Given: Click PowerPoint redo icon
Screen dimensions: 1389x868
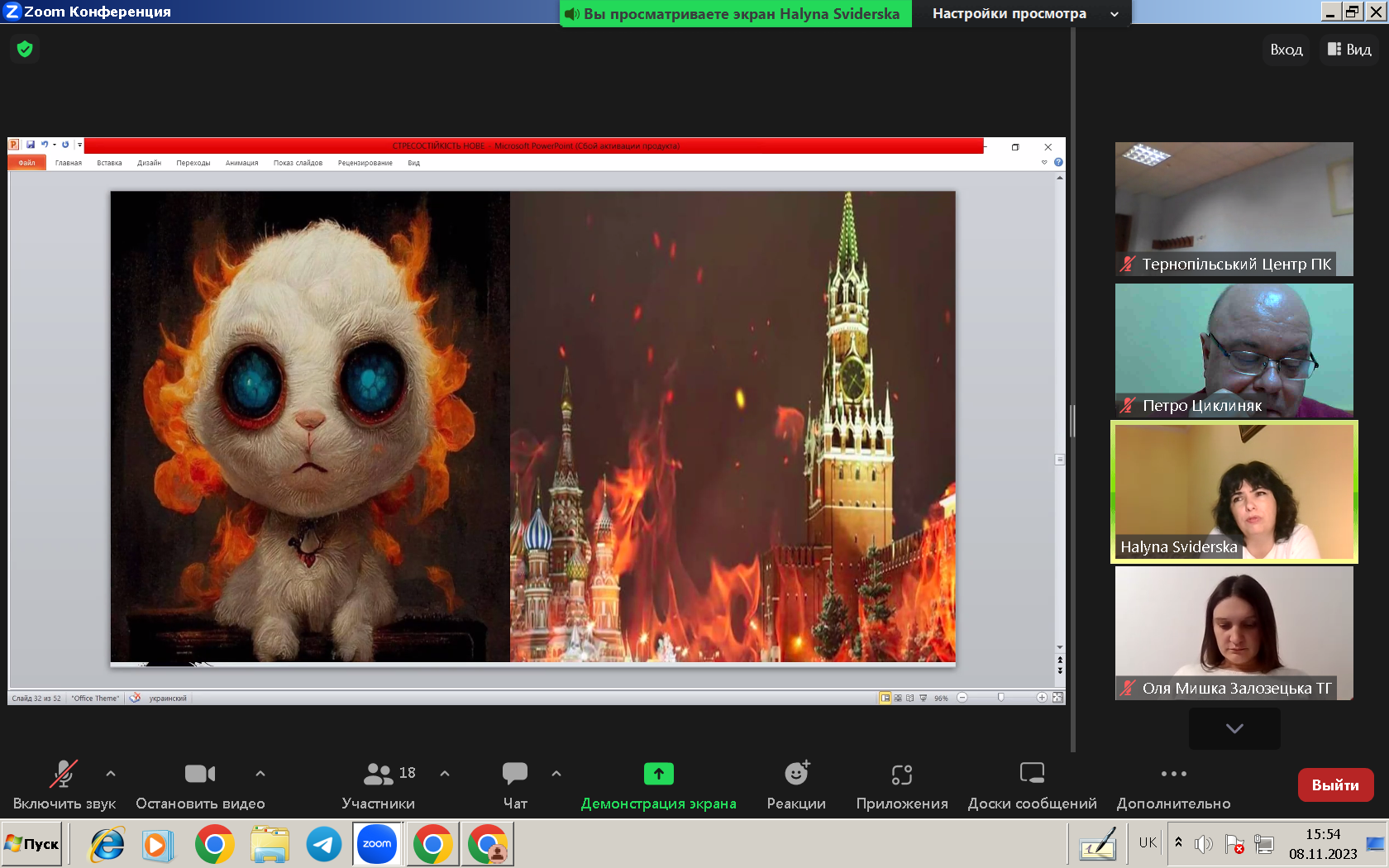Looking at the screenshot, I should tap(65, 145).
